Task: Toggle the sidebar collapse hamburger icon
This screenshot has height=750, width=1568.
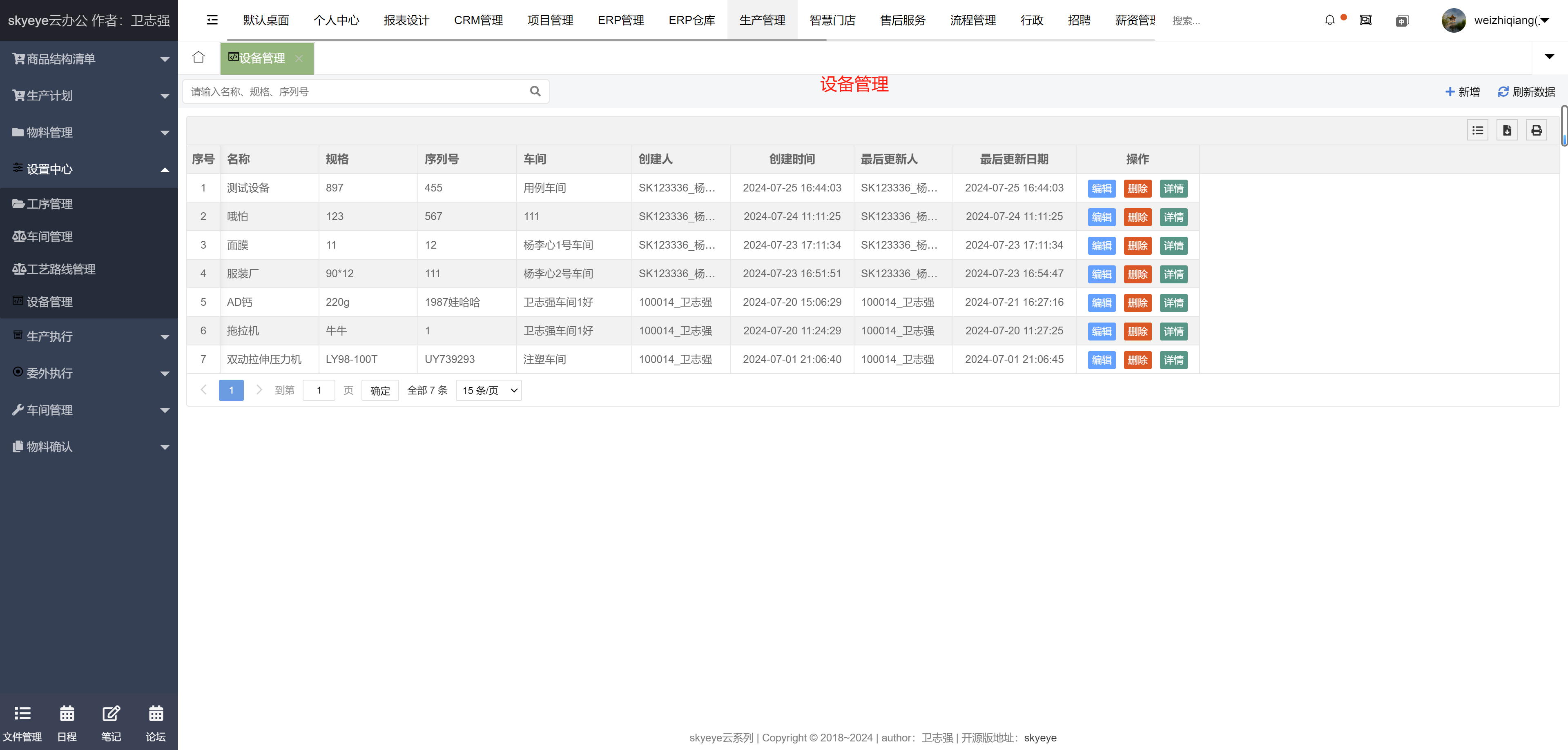Action: (212, 20)
